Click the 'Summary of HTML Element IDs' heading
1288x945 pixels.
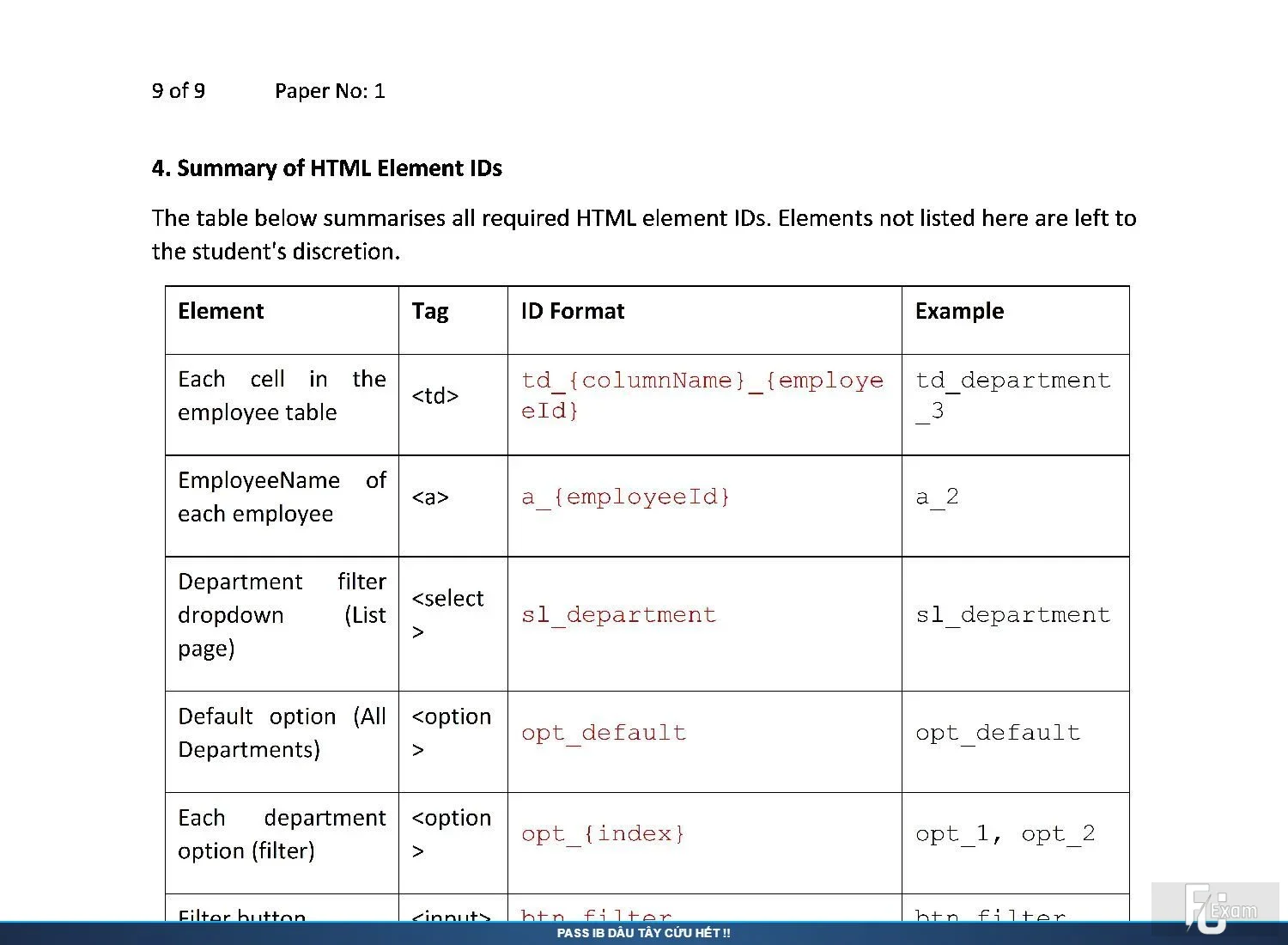coord(326,168)
